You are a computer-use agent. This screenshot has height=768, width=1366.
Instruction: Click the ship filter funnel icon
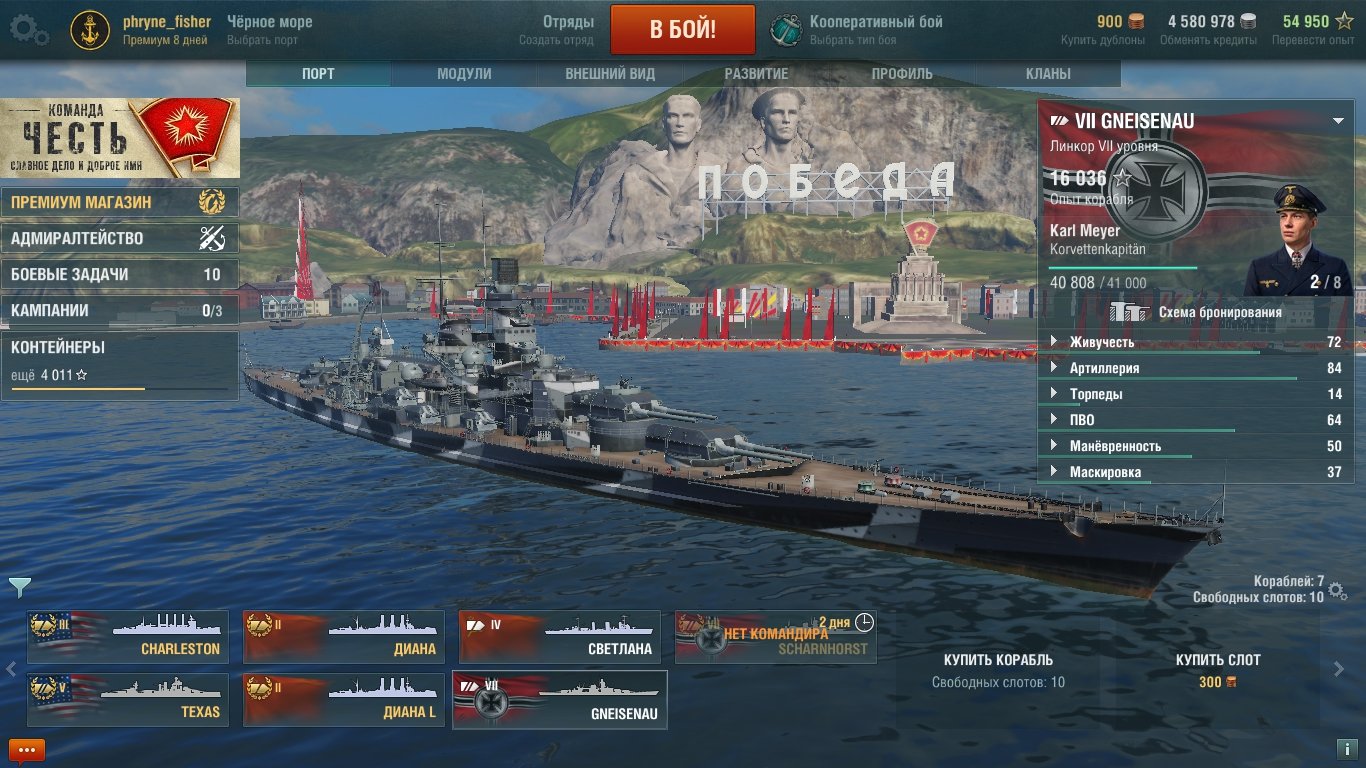pos(20,587)
